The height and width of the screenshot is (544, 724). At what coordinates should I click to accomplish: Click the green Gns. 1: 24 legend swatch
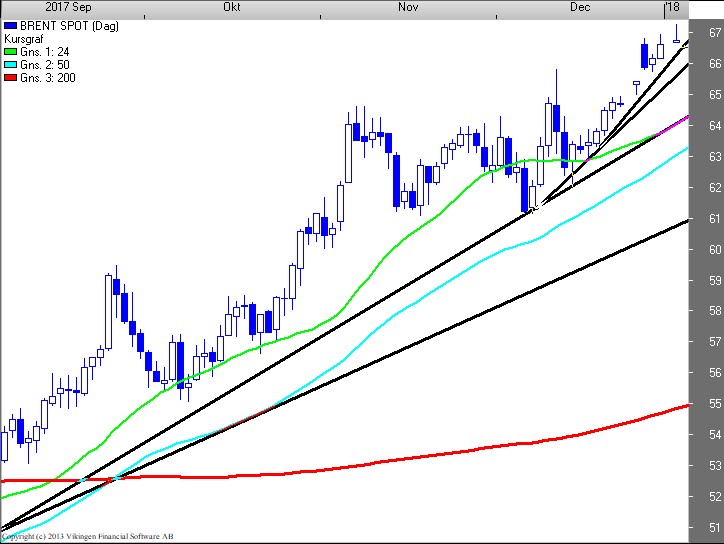click(10, 51)
